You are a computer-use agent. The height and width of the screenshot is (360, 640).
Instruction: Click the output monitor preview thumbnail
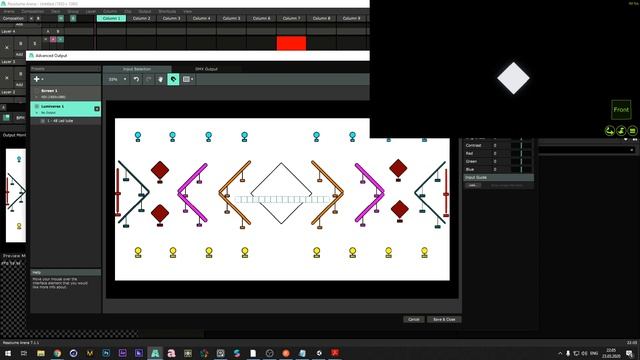tap(16, 196)
